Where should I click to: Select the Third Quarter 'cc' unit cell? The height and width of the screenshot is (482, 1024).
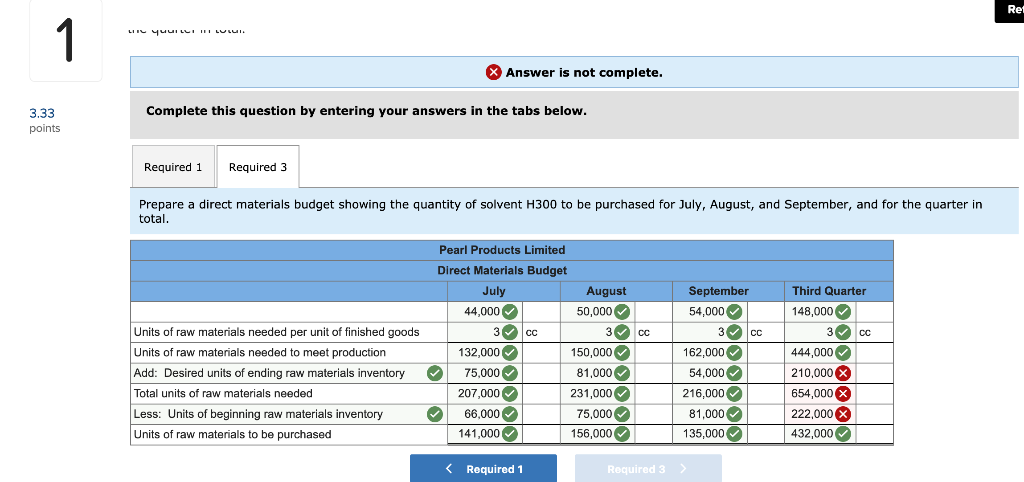874,332
